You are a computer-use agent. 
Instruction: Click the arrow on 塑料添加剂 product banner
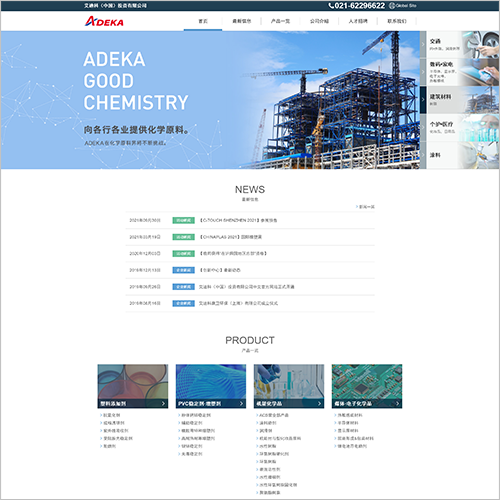coord(163,403)
